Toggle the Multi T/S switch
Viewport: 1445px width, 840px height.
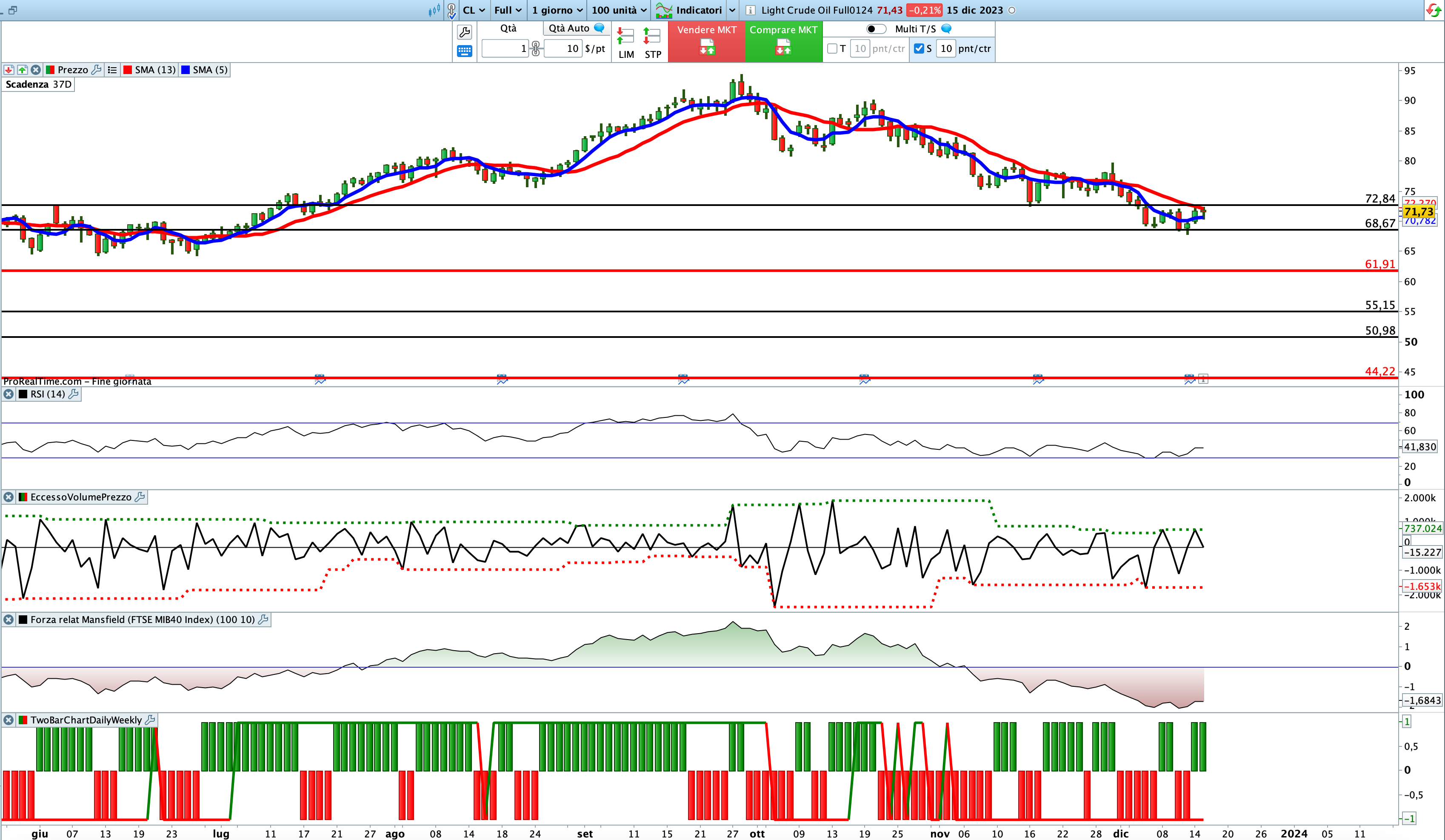[876, 29]
